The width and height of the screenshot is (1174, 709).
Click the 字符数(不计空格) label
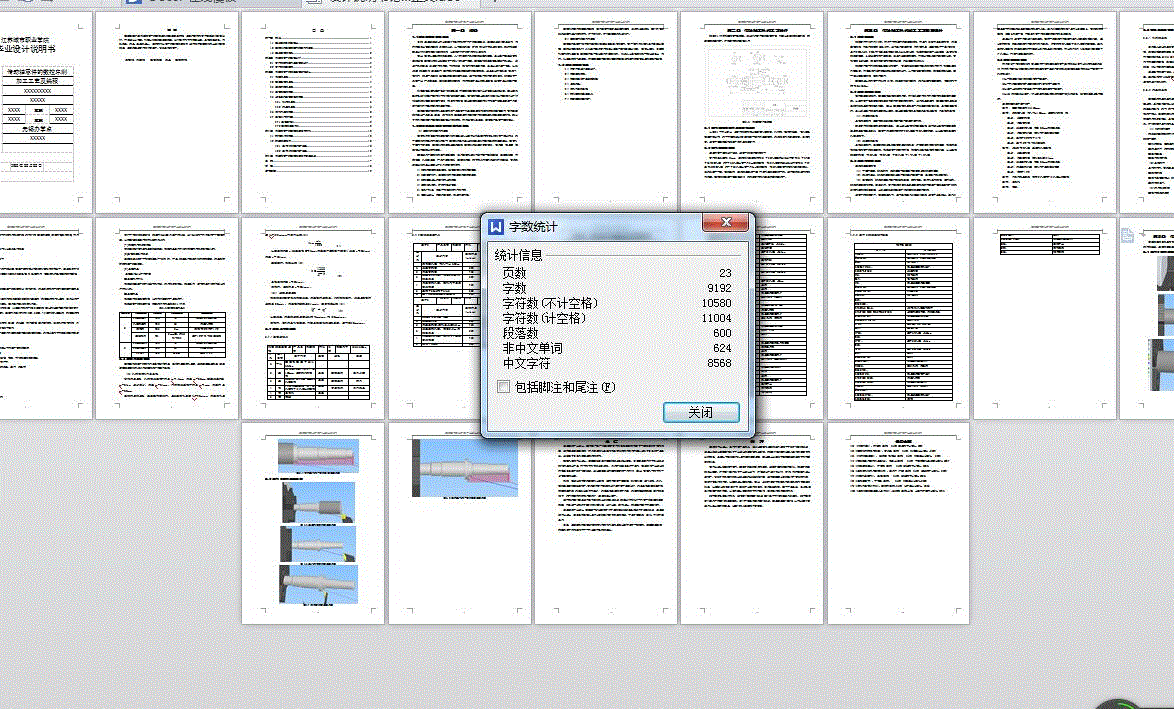click(550, 303)
